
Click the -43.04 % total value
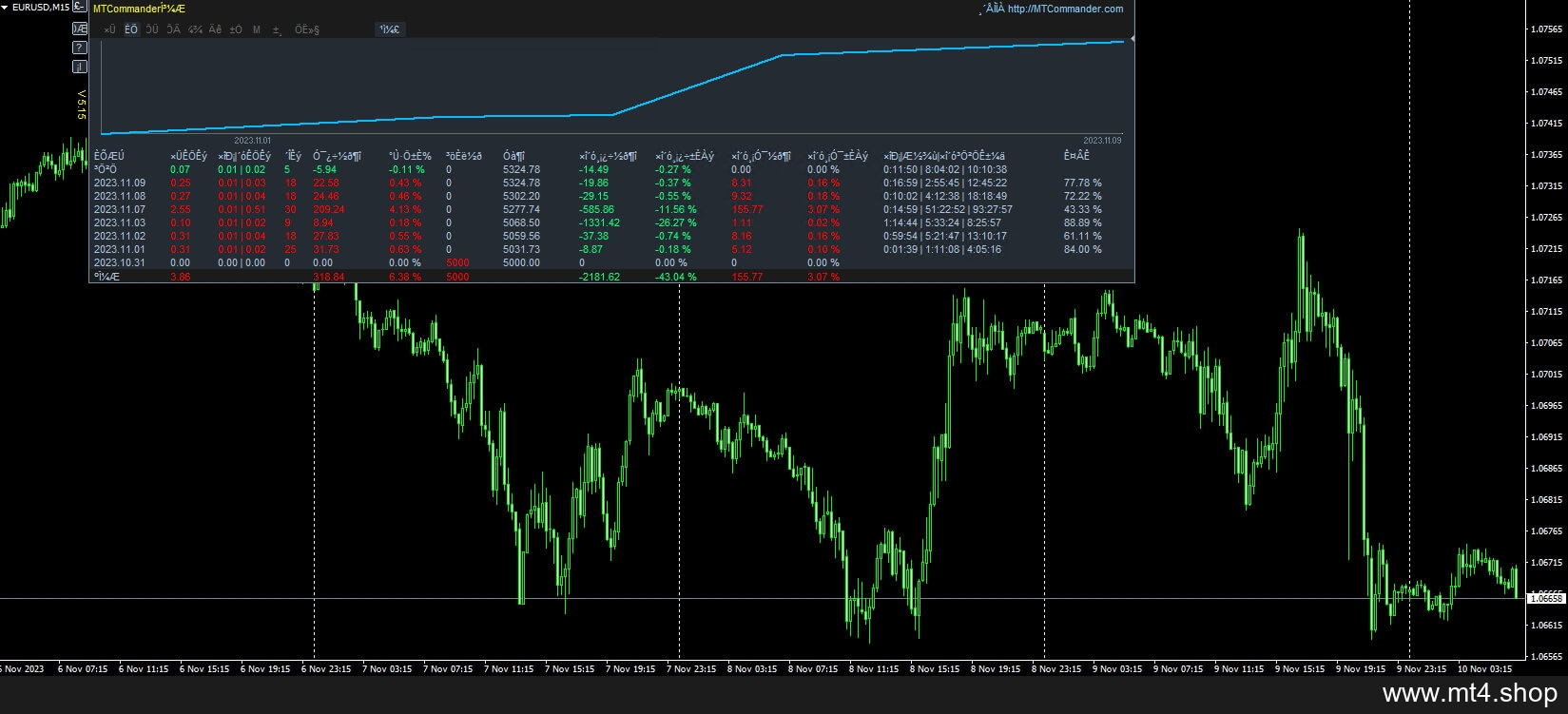(x=676, y=277)
